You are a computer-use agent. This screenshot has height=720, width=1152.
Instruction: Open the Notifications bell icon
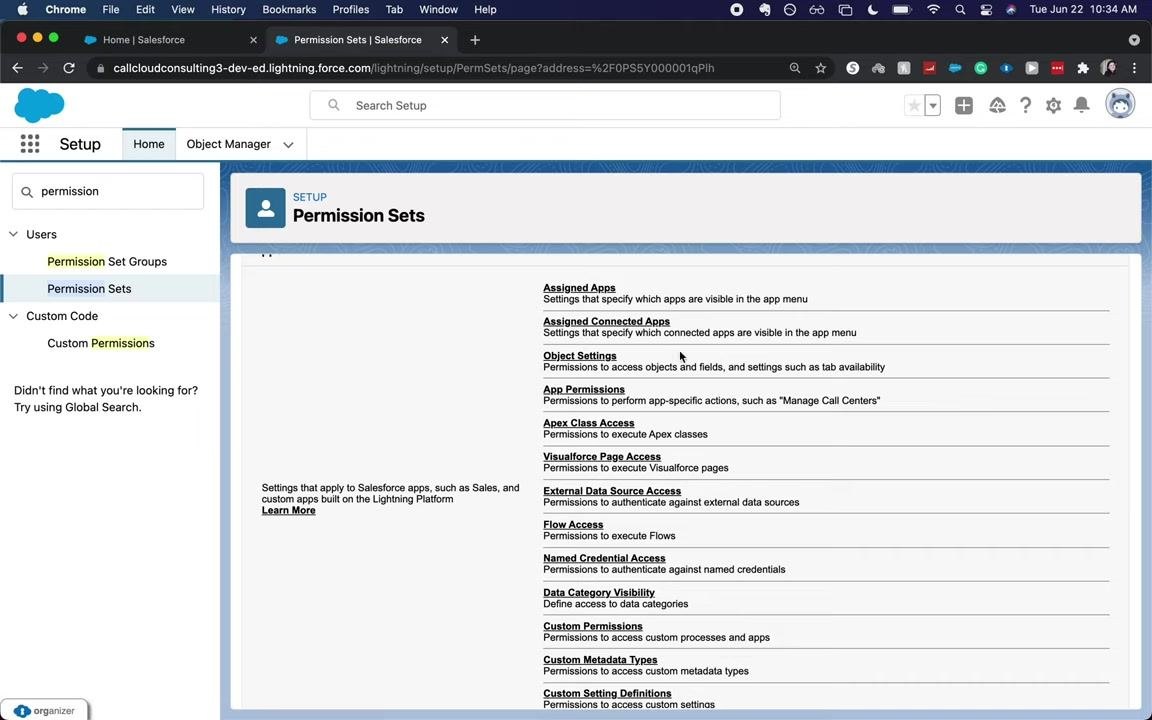pyautogui.click(x=1081, y=105)
